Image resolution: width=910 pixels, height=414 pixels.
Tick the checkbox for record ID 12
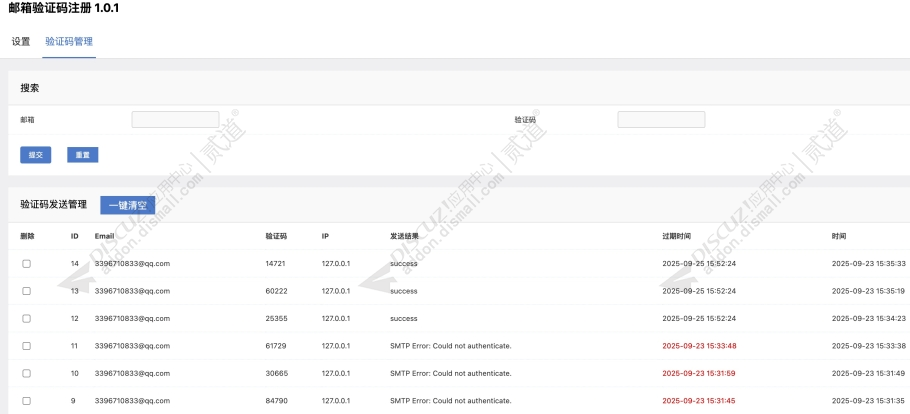point(27,318)
